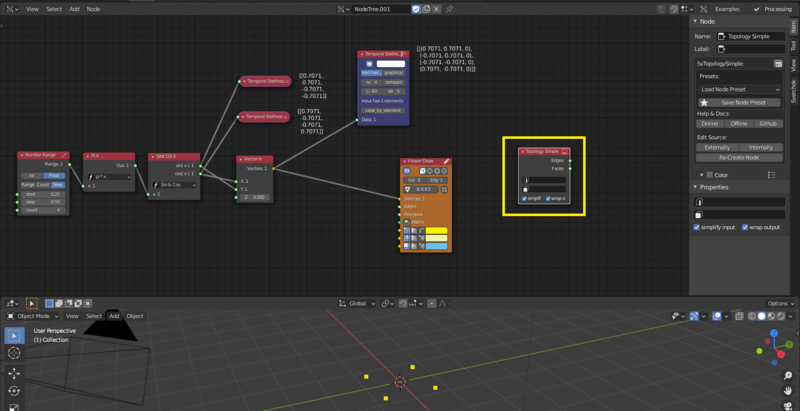Click the Re-Create Node button
Image resolution: width=800 pixels, height=411 pixels.
740,158
